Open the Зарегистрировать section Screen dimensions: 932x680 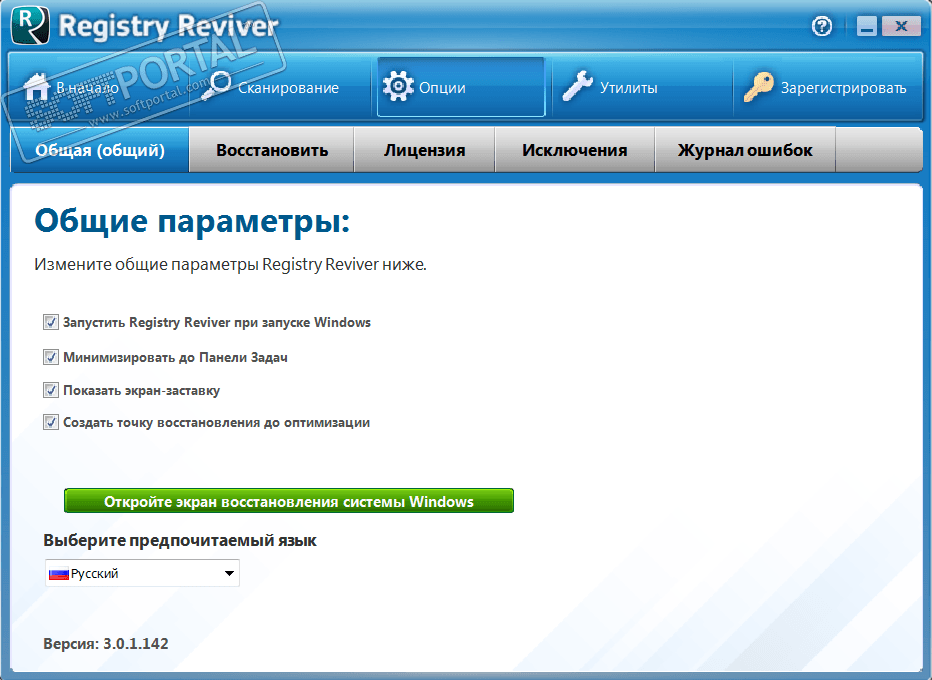click(827, 87)
